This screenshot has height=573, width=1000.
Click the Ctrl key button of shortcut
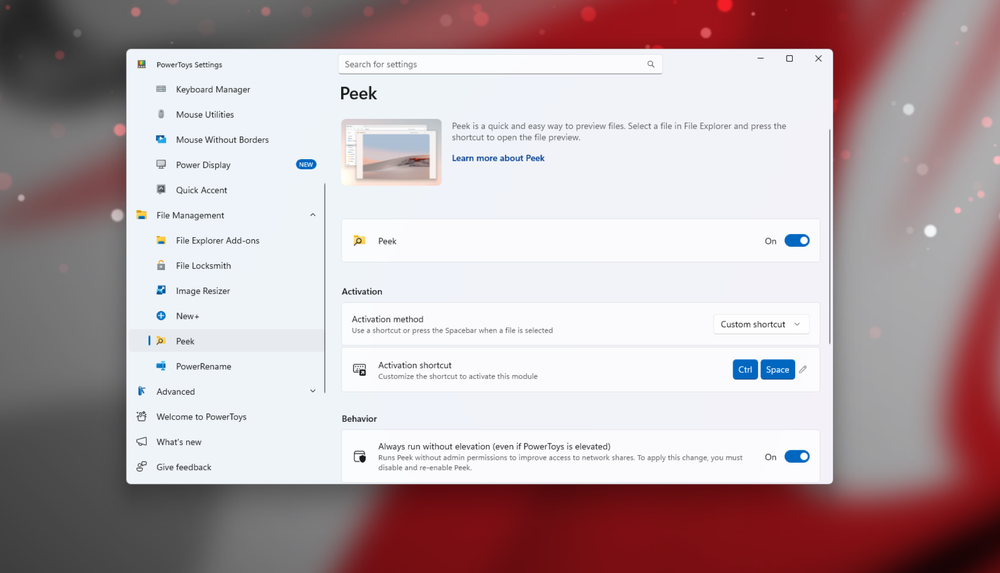[745, 369]
